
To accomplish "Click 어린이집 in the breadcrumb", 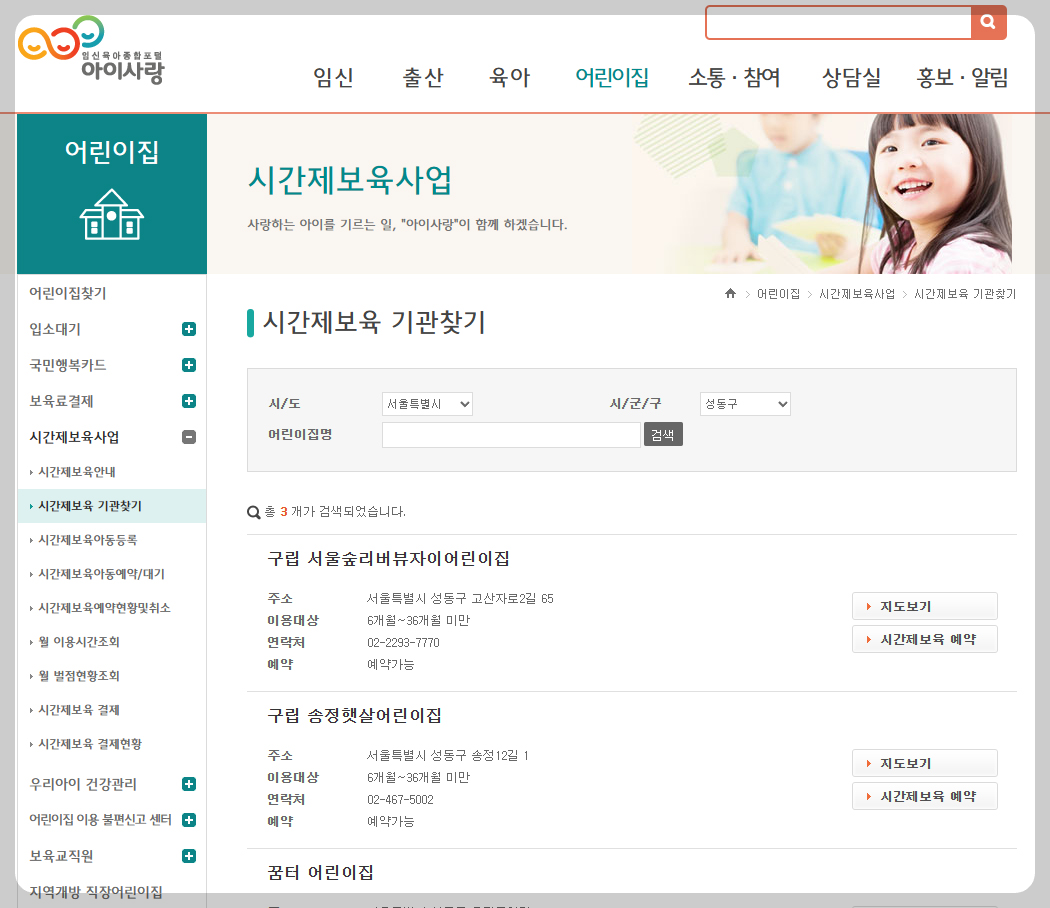I will (778, 294).
